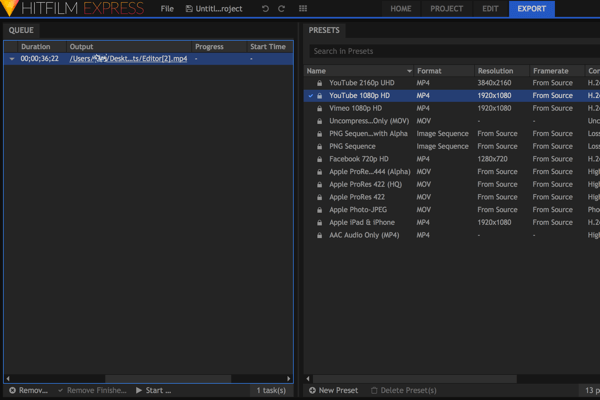The height and width of the screenshot is (400, 600).
Task: Click lock icon beside PNG Sequen...with Alpha
Action: coord(319,134)
